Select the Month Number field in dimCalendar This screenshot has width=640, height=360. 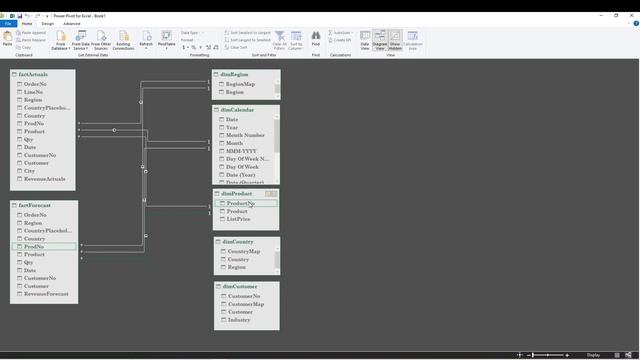(245, 135)
